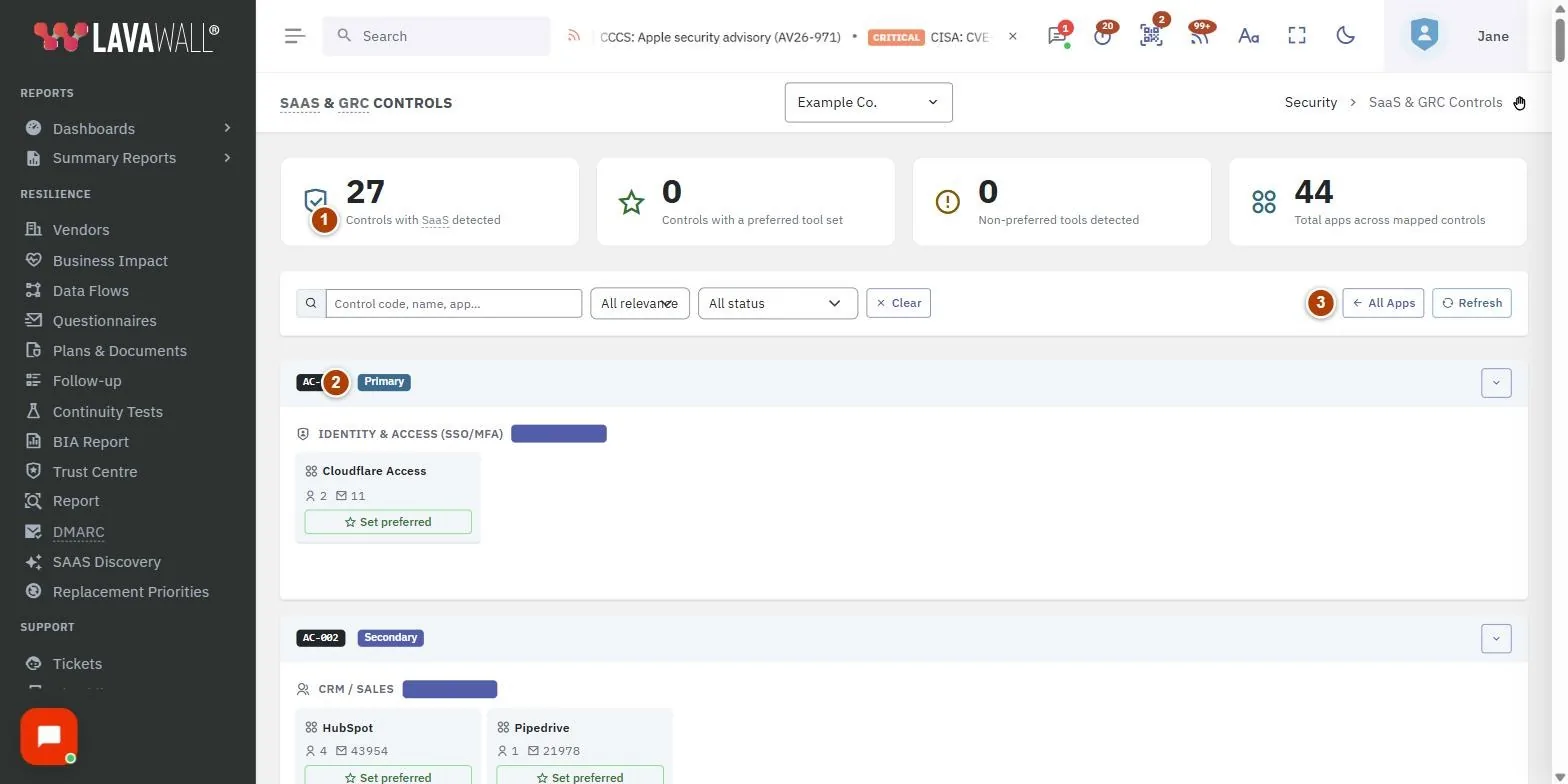Click the Security breadcrumb link
Screen dimensions: 1568x784
(x=1310, y=102)
